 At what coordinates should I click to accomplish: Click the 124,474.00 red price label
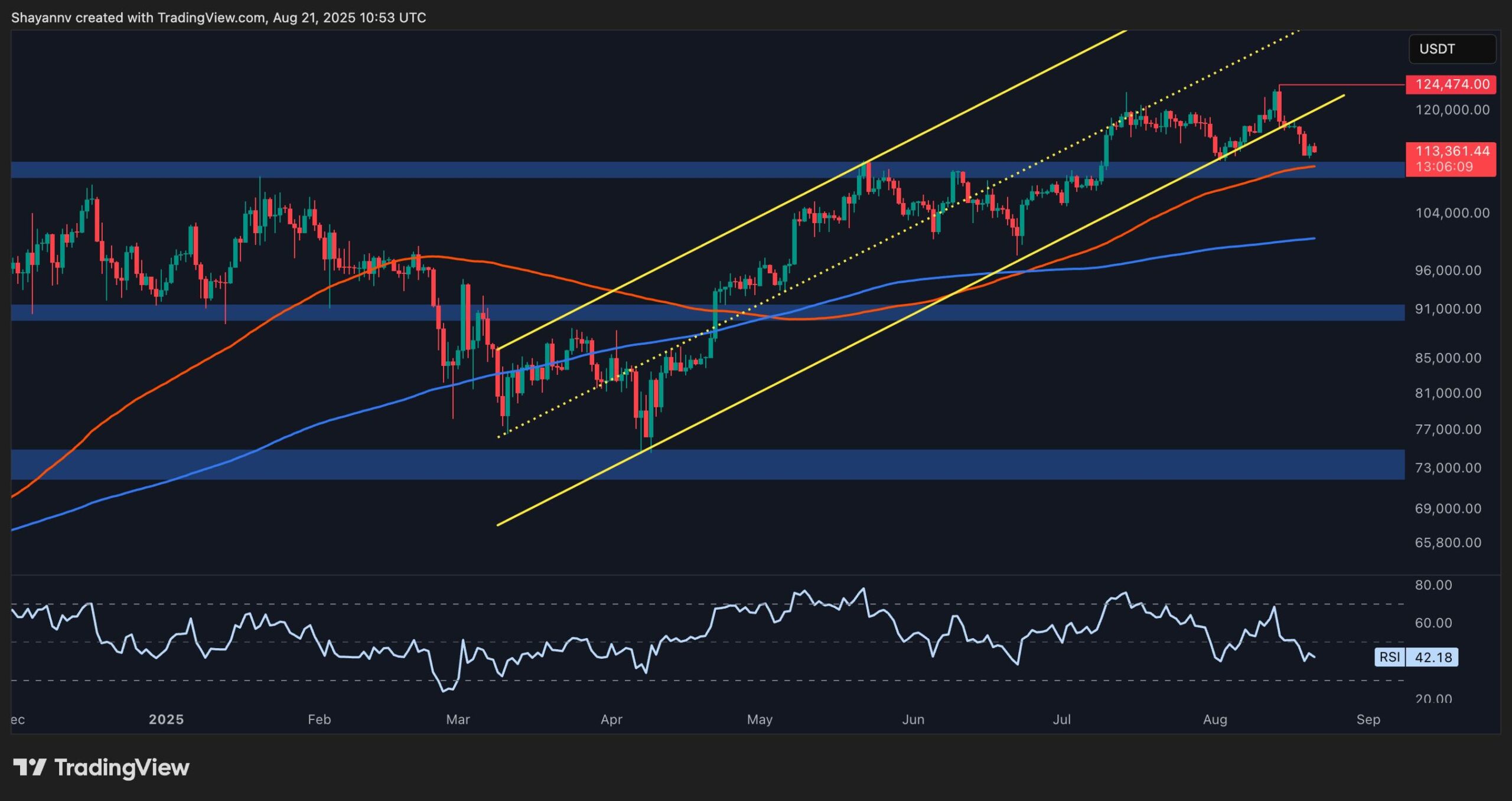1452,84
